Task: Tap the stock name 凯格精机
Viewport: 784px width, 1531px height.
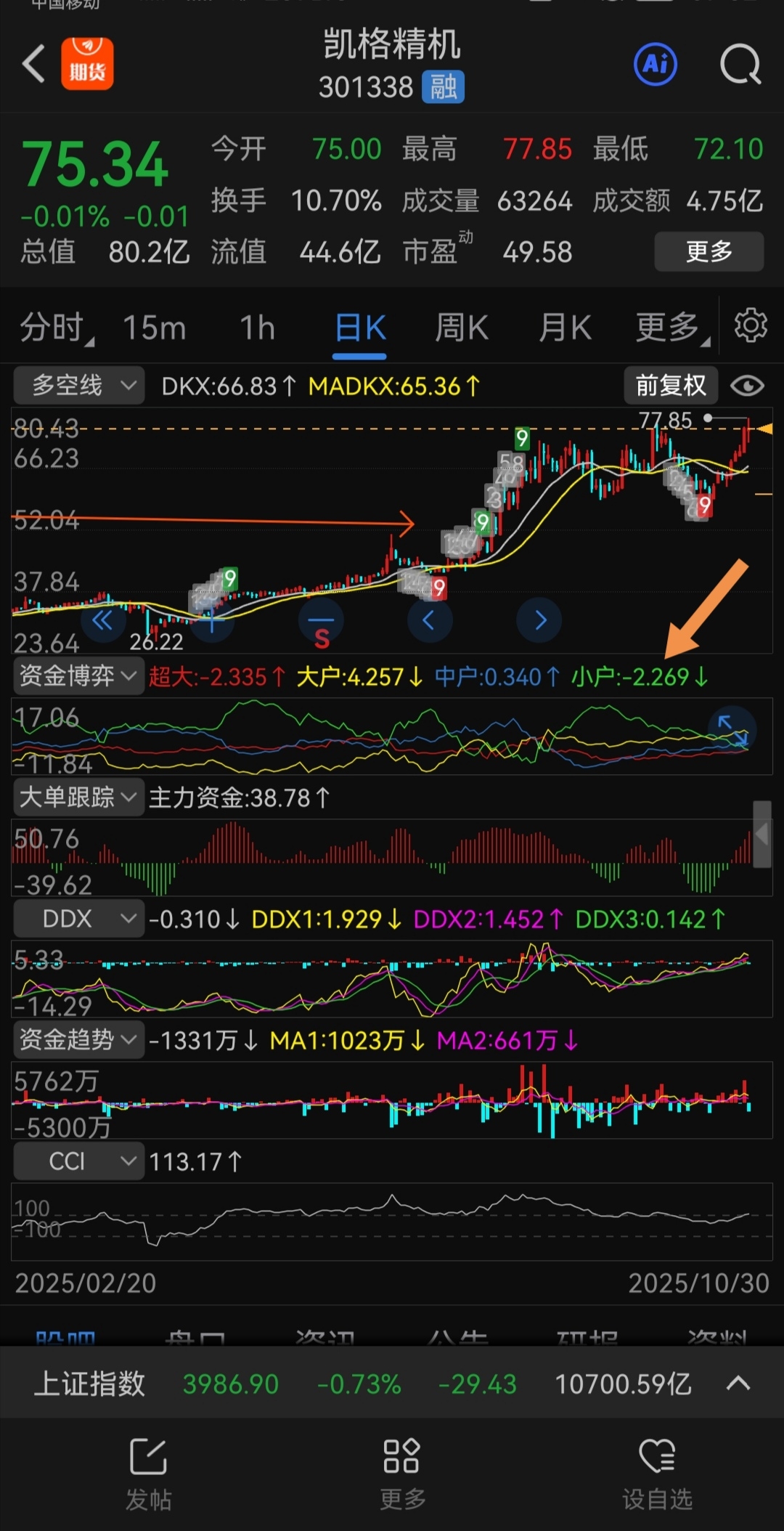Action: point(392,44)
